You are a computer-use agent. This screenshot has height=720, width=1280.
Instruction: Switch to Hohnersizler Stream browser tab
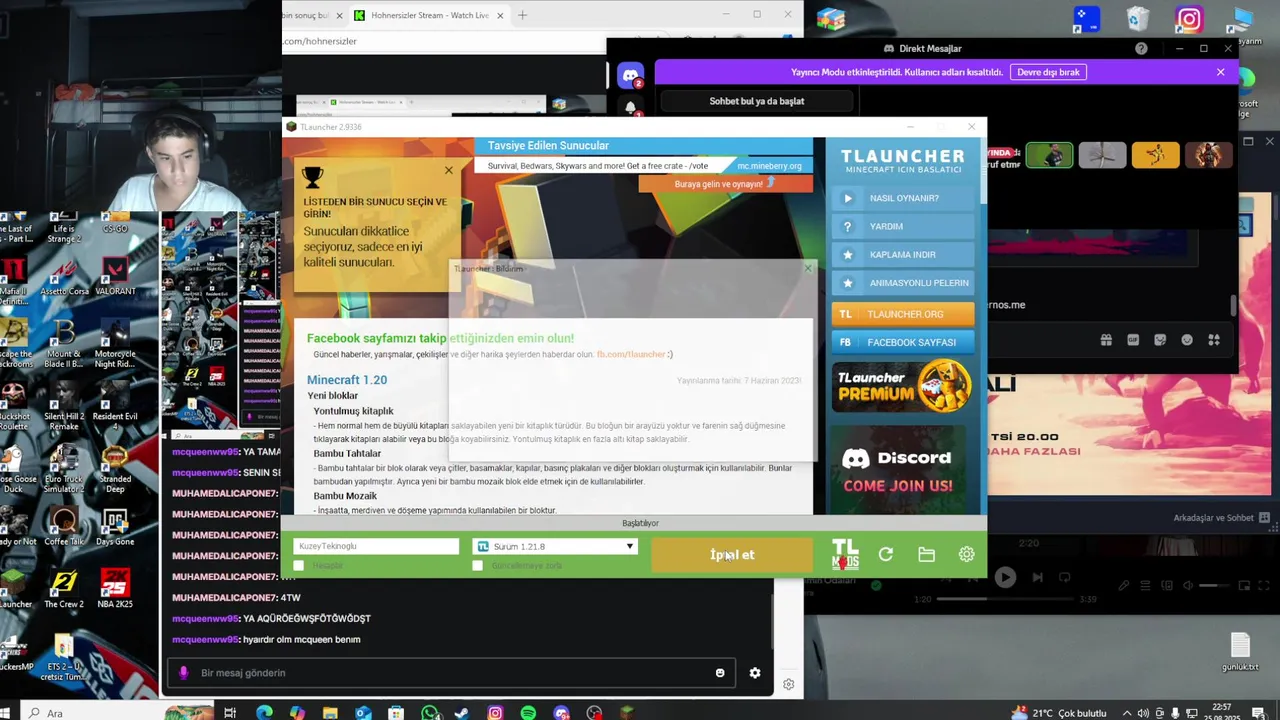[430, 15]
